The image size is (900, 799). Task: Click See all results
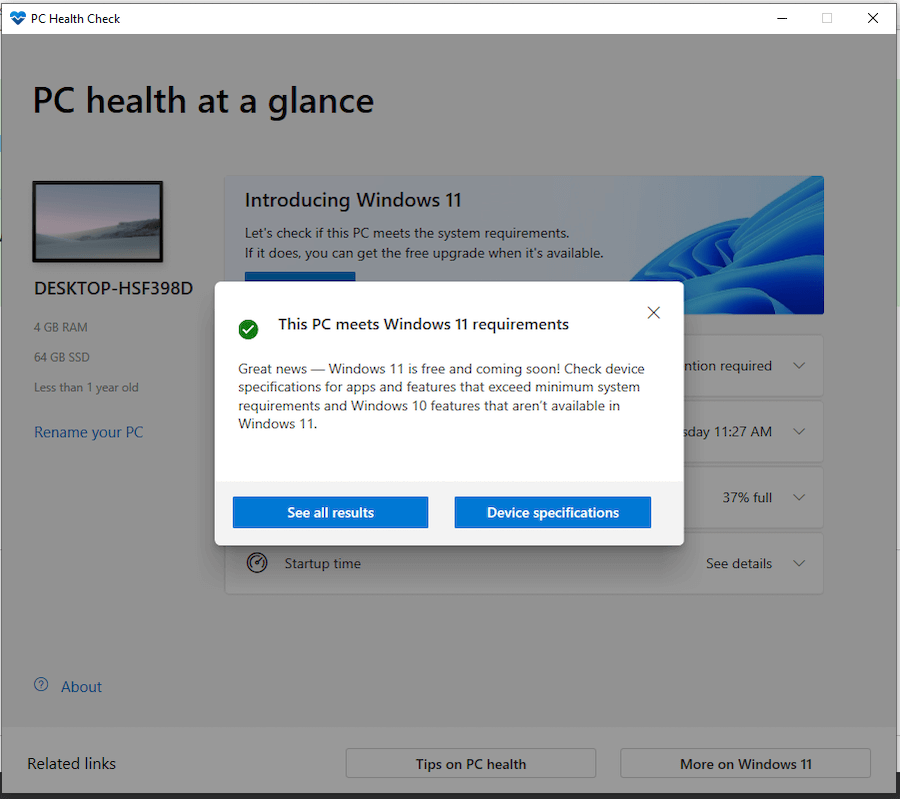coord(330,512)
